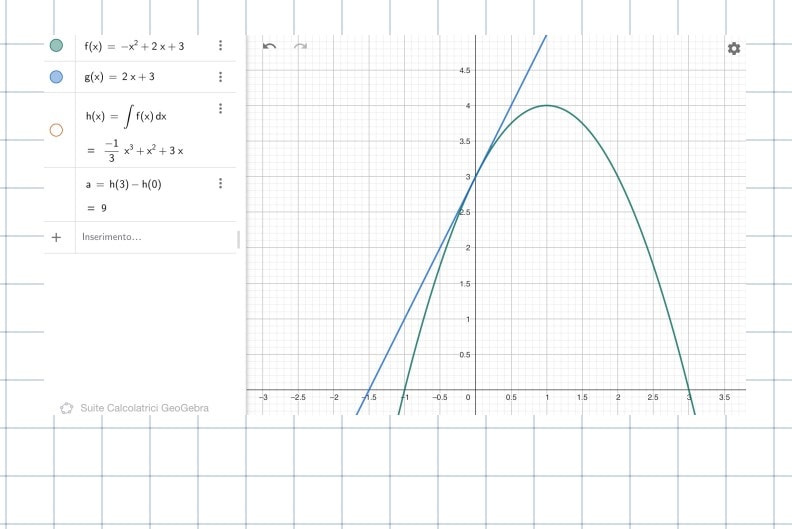Image resolution: width=792 pixels, height=529 pixels.
Task: Toggle visibility of g(x) with blue circle
Action: [56, 77]
